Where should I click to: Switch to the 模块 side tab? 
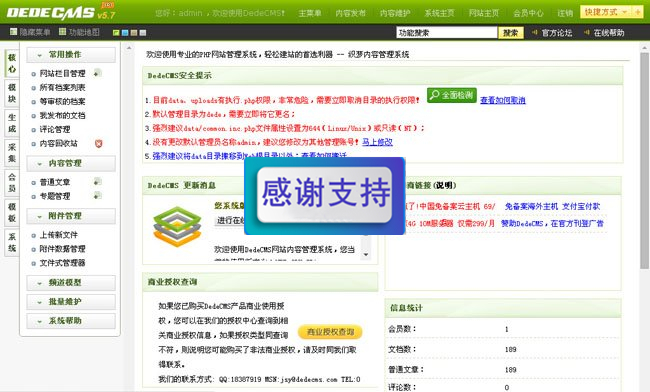tap(12, 93)
